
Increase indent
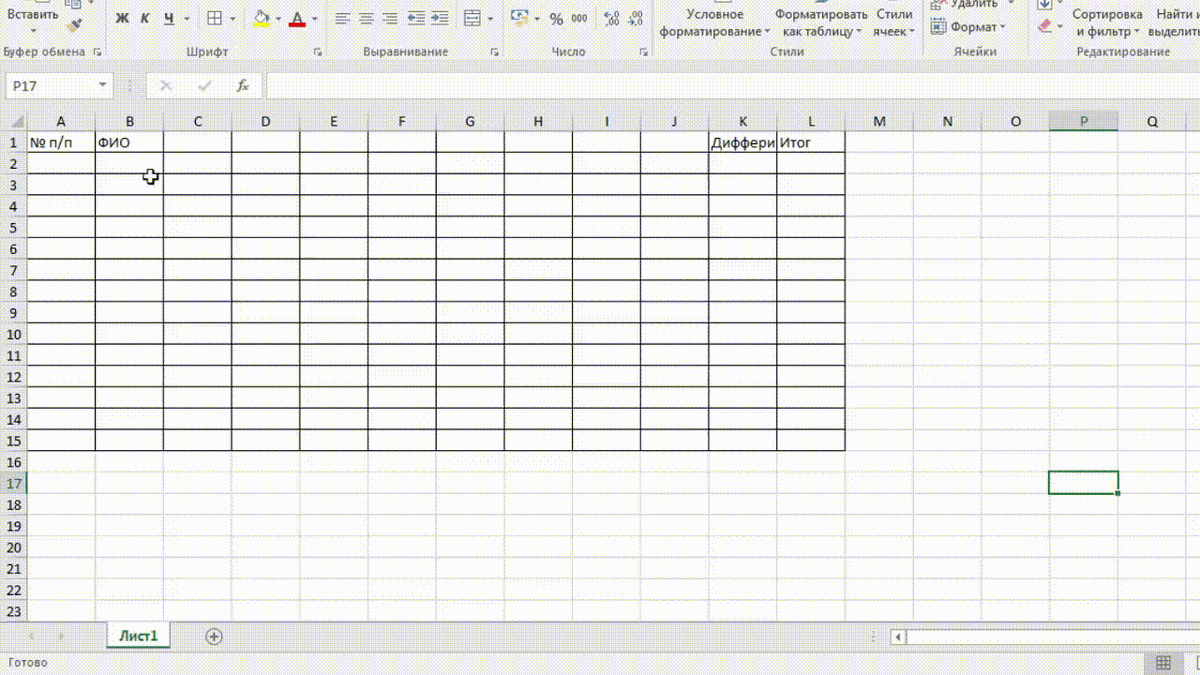439,19
